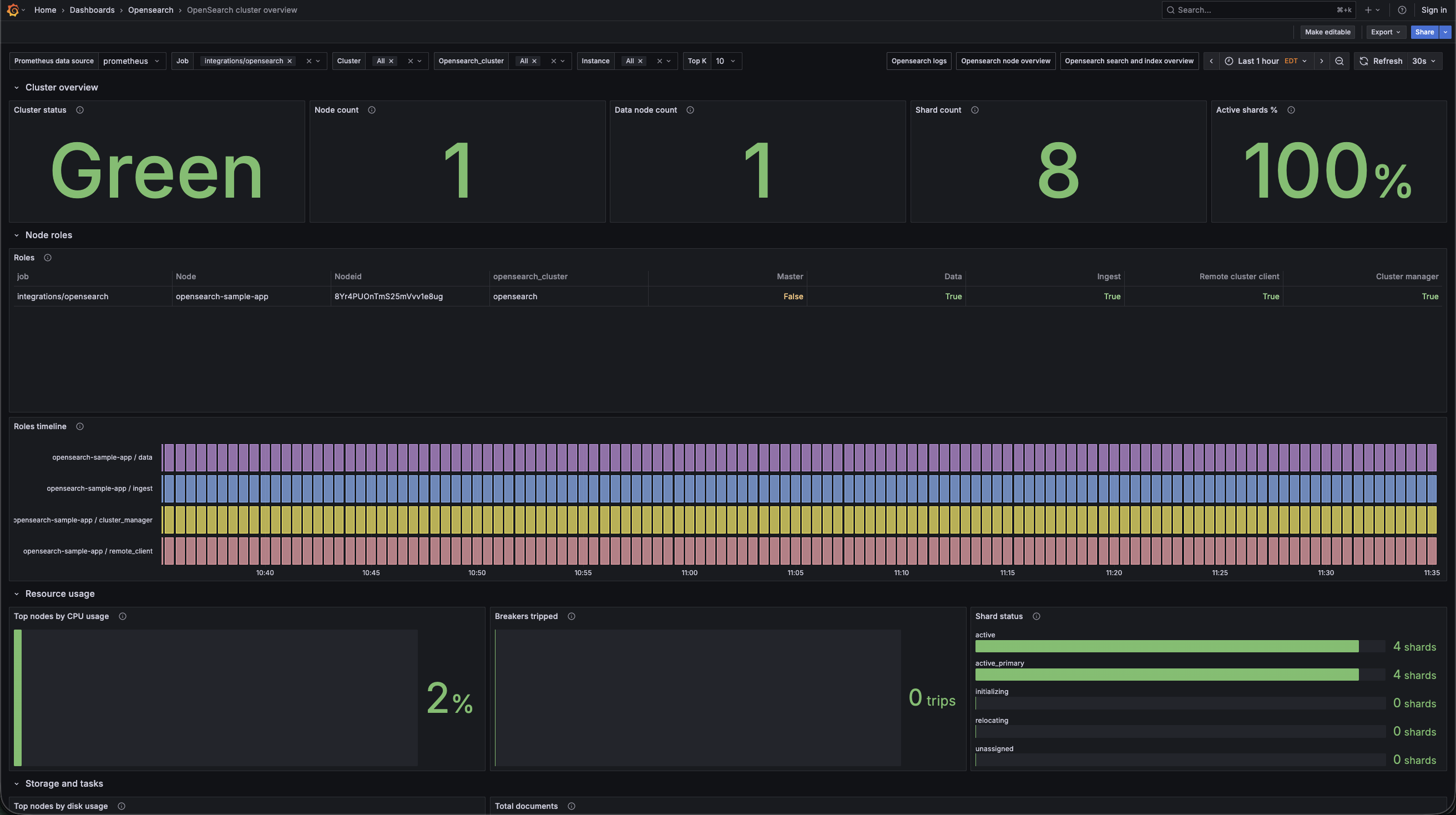This screenshot has height=815, width=1456.
Task: Show info icon next to Roles
Action: pyautogui.click(x=48, y=258)
